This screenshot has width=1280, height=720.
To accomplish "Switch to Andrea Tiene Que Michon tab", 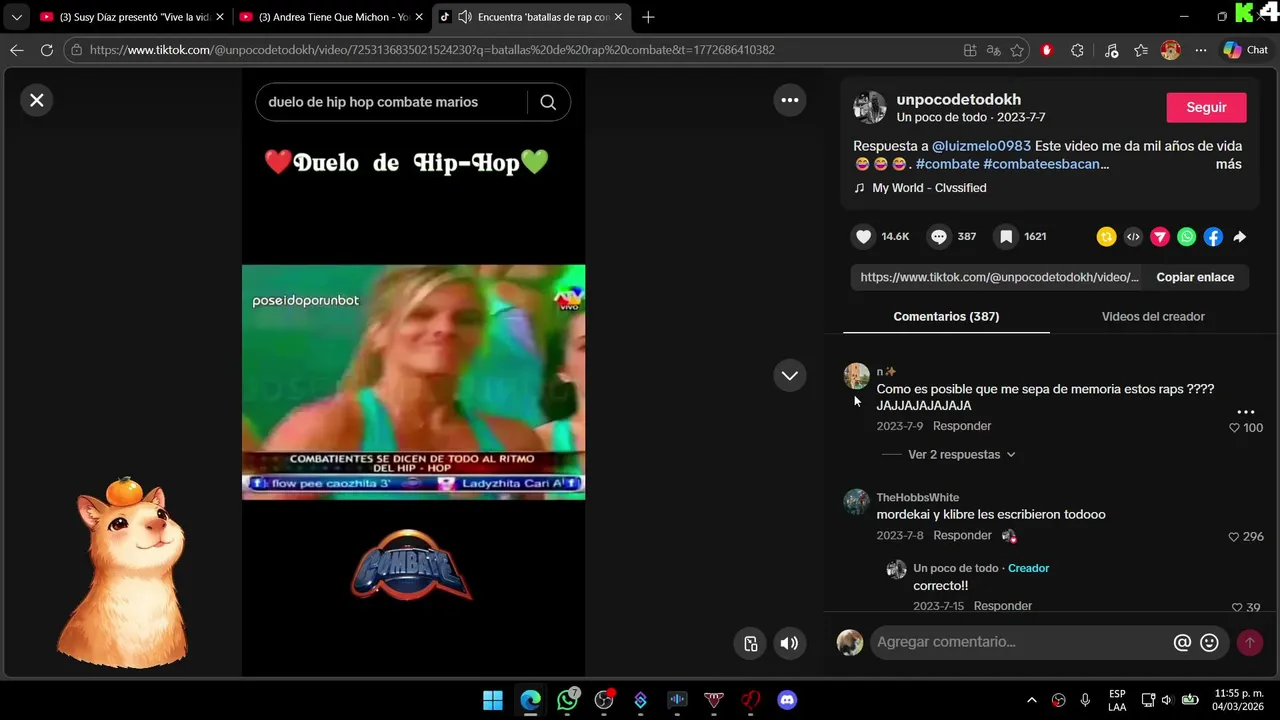I will tap(329, 17).
